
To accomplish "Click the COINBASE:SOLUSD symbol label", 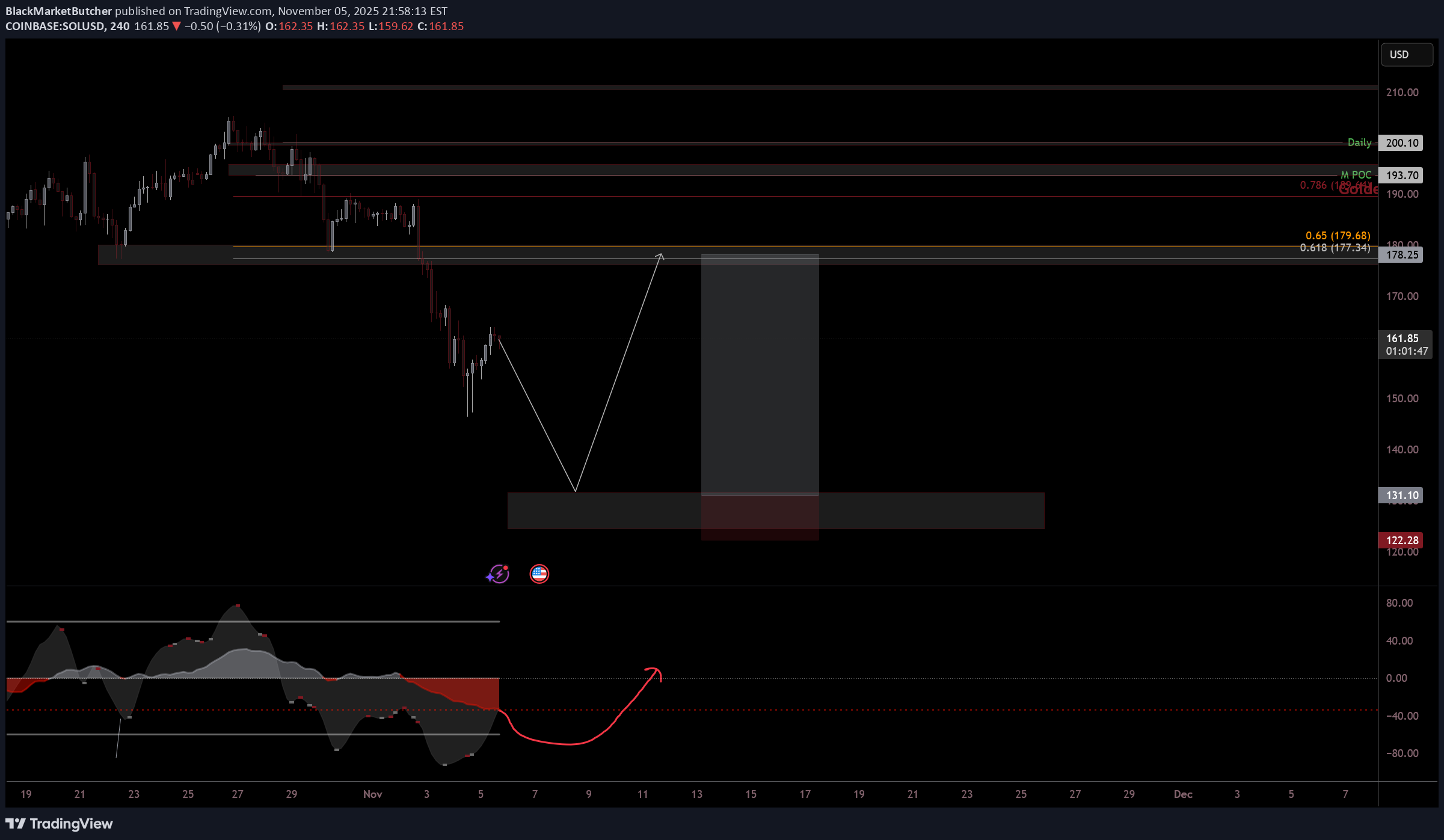I will click(x=54, y=26).
